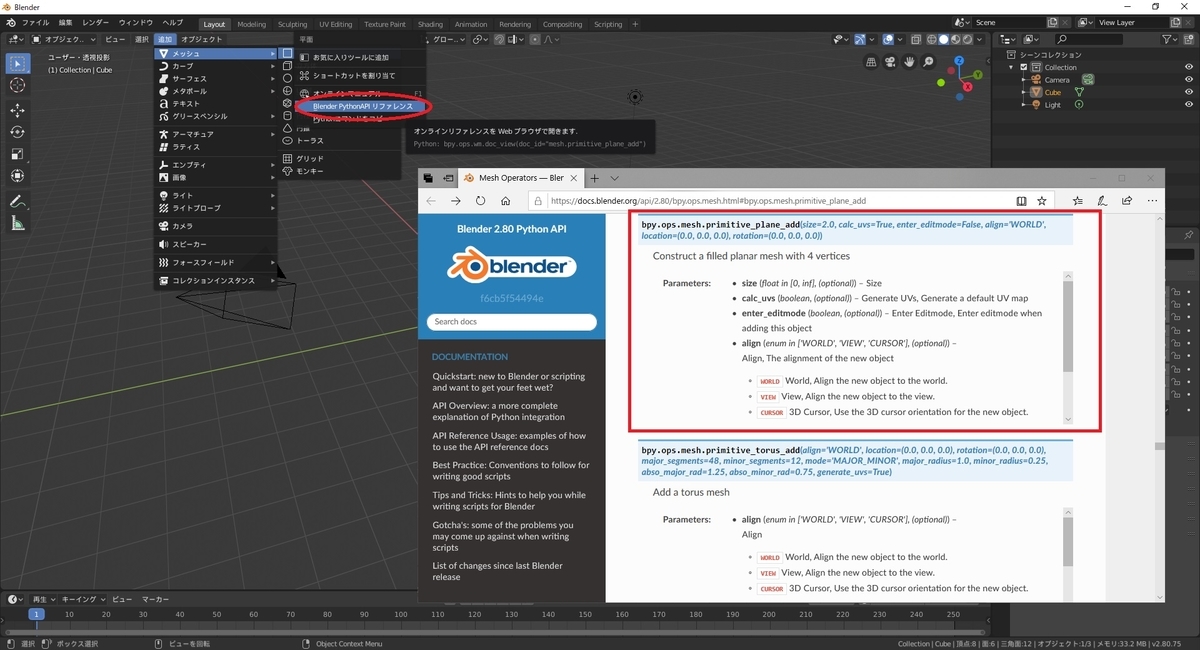
Task: Select rendered viewport shading
Action: (x=967, y=39)
